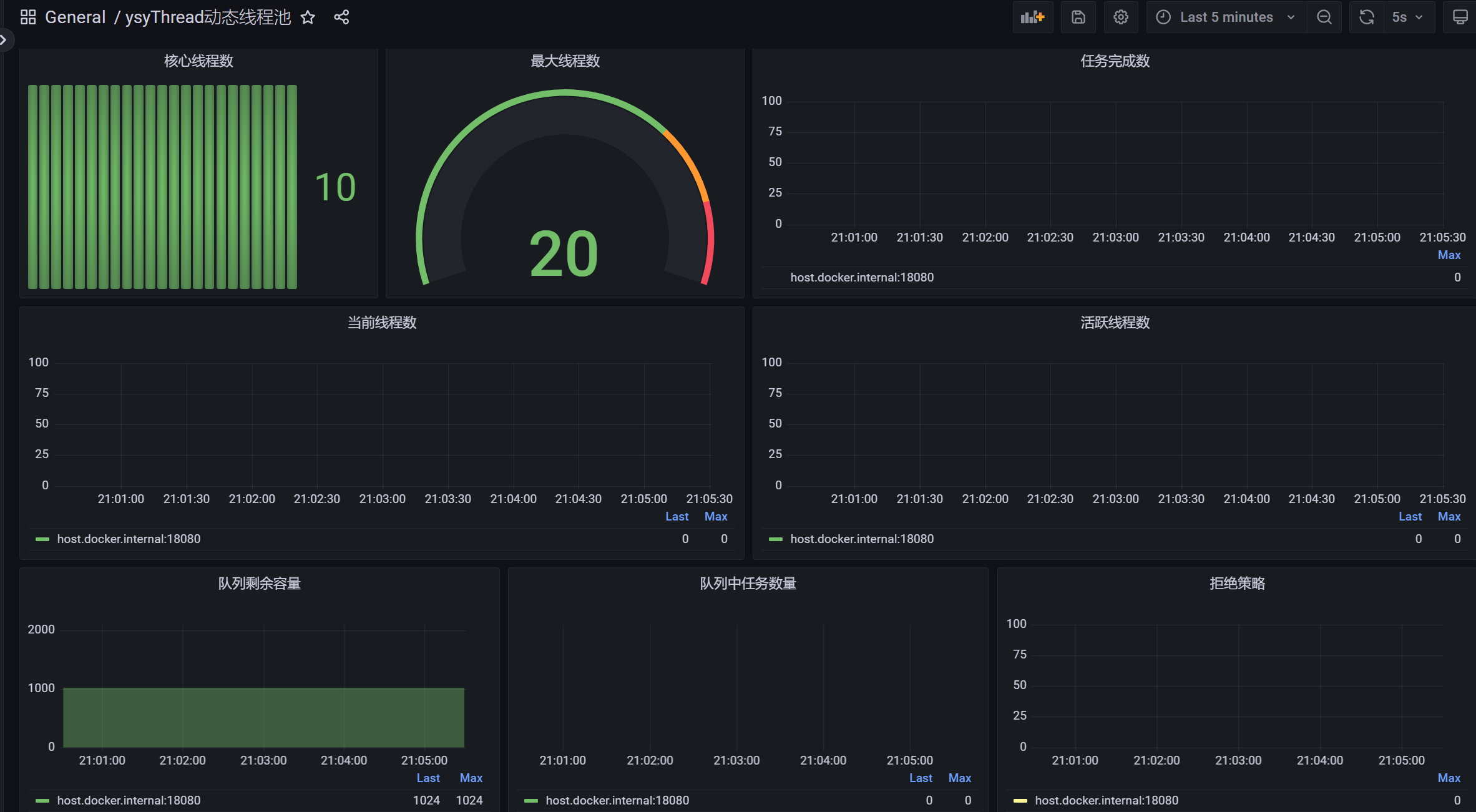Toggle host series in 队列剩余容量 legend
Viewport: 1476px width, 812px height.
pos(129,800)
